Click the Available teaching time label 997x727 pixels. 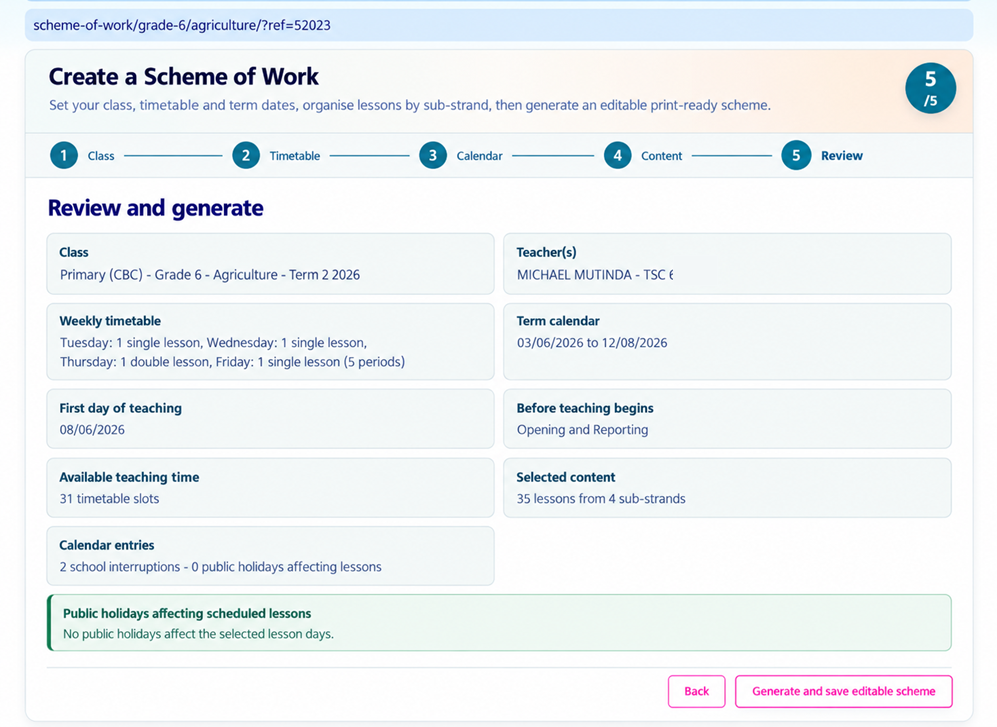129,478
